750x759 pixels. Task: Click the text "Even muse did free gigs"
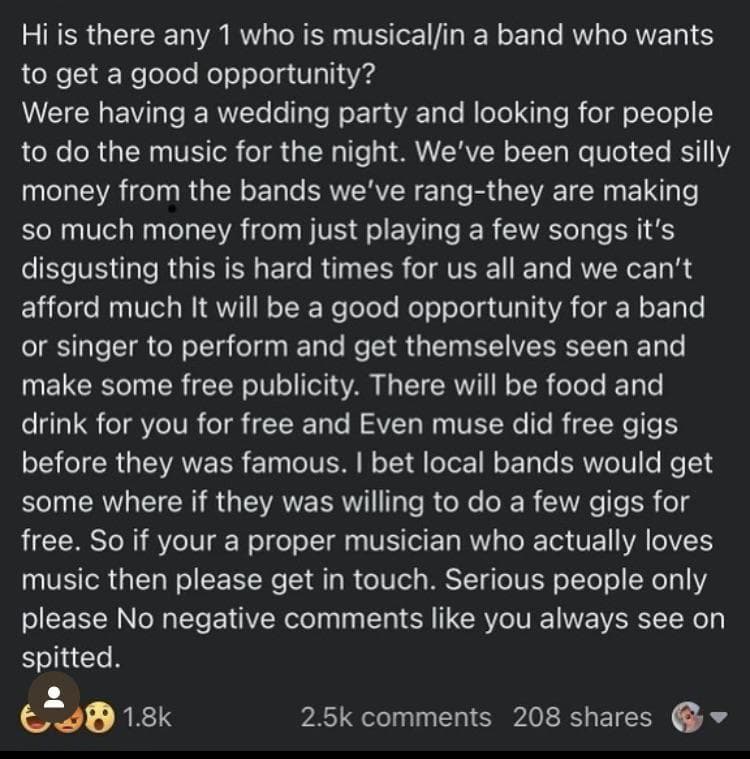pyautogui.click(x=518, y=425)
